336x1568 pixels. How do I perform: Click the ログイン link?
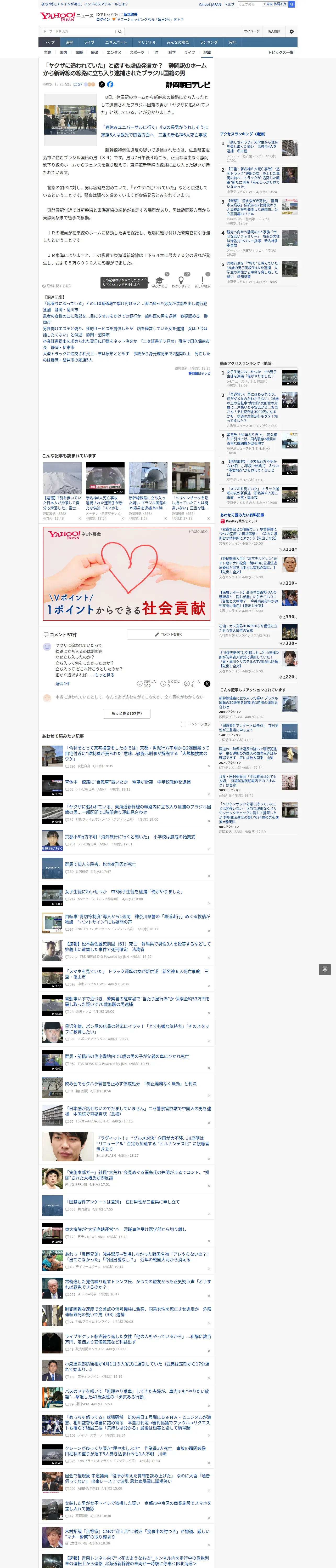click(103, 20)
